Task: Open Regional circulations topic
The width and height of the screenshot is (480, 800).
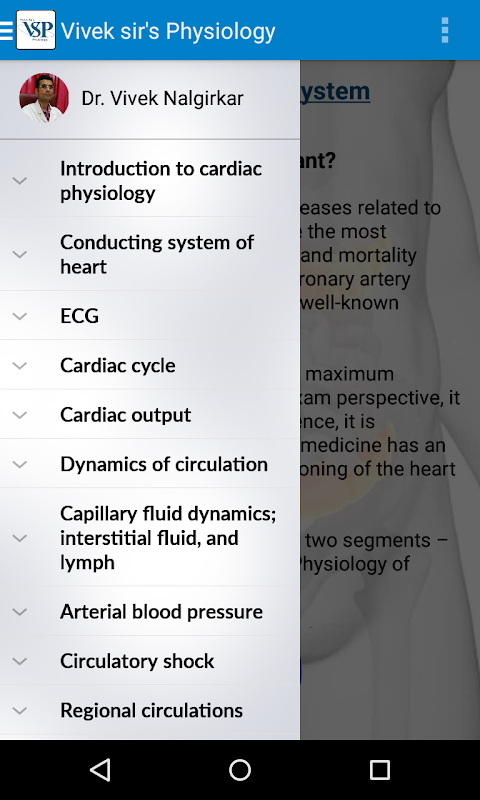Action: [x=150, y=710]
